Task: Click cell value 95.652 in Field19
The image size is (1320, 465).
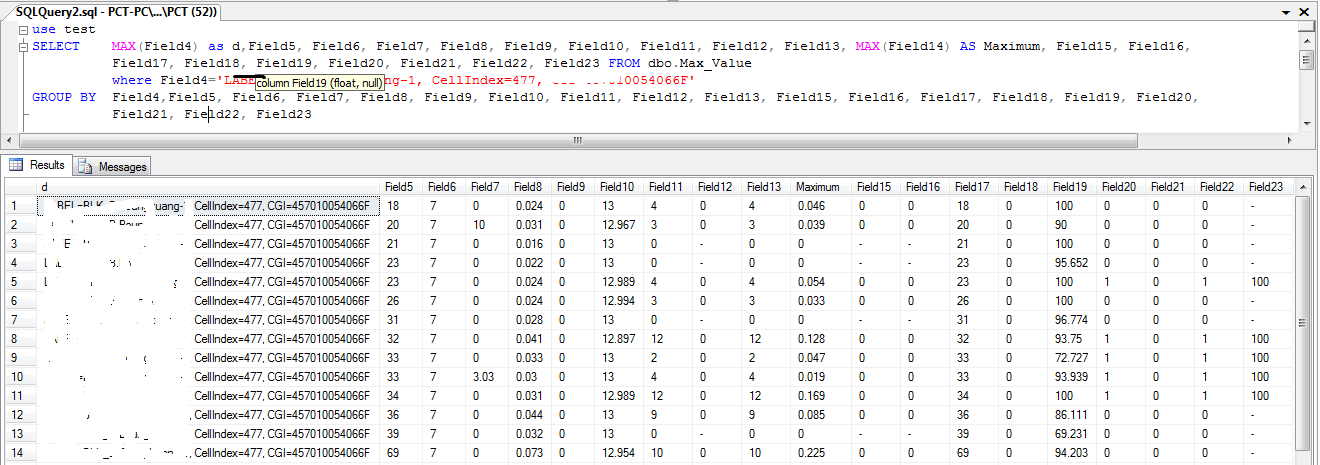Action: (x=1074, y=263)
